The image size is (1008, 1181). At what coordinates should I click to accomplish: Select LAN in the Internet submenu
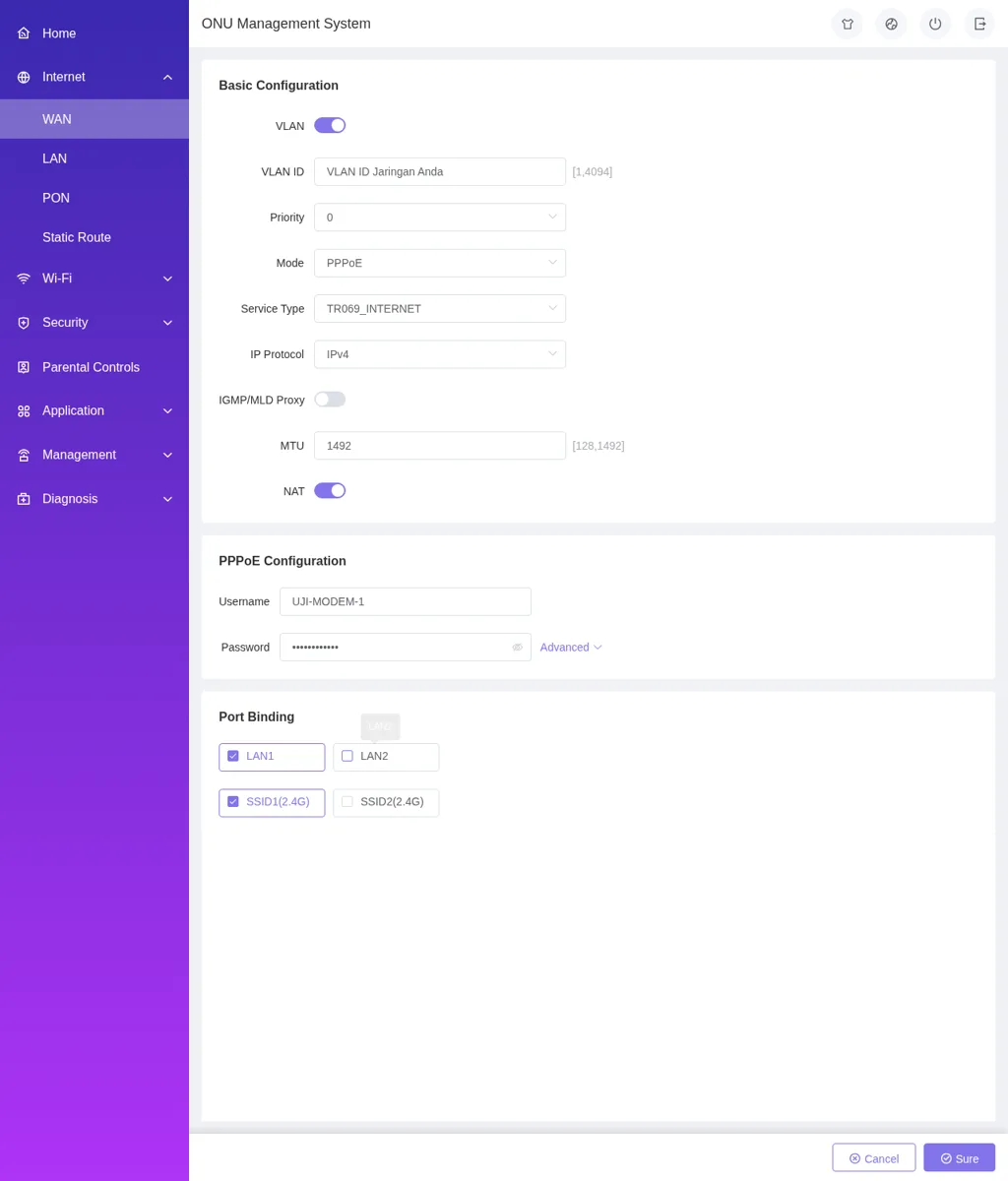coord(94,158)
